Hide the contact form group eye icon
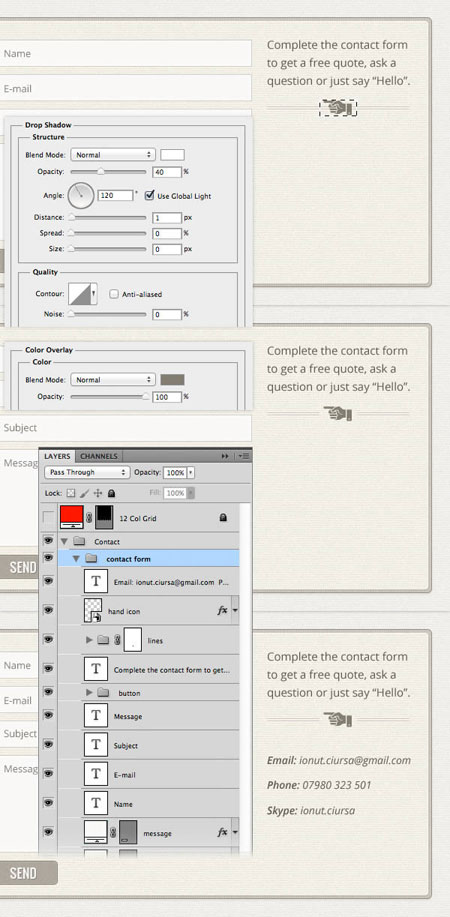 [49, 556]
